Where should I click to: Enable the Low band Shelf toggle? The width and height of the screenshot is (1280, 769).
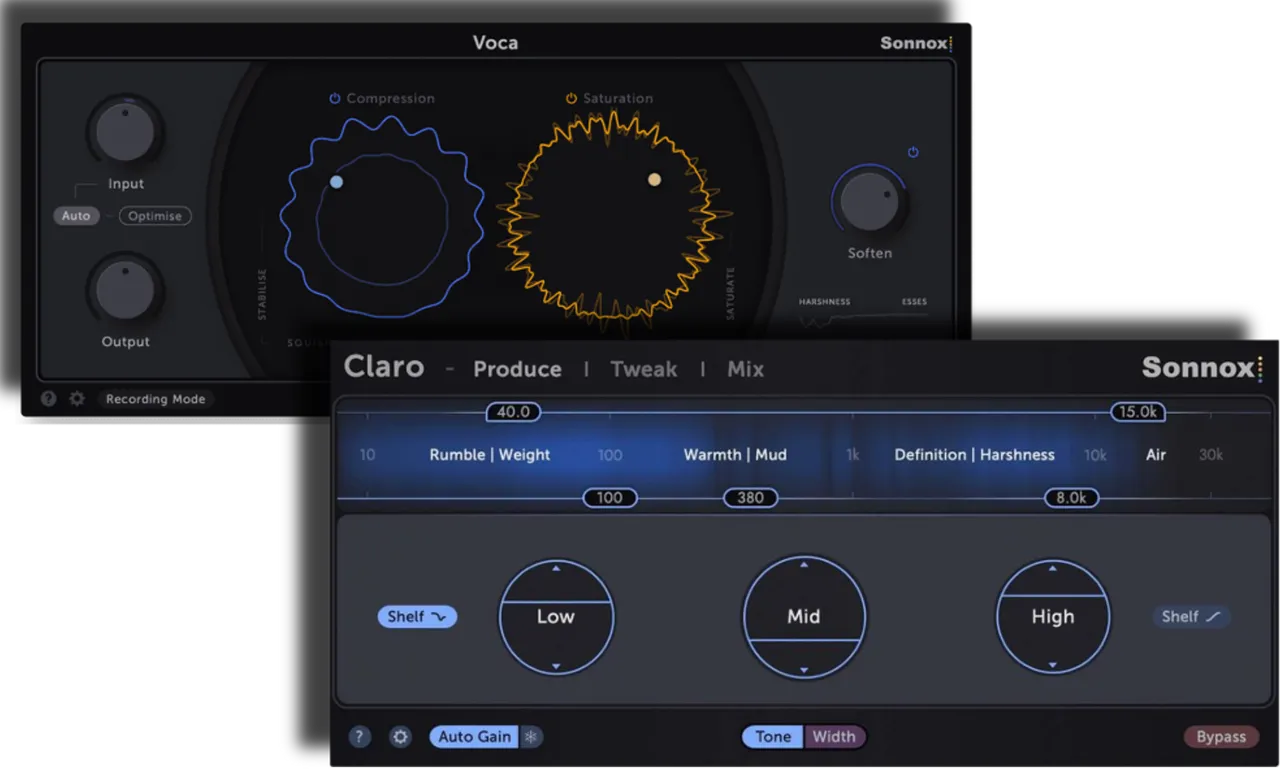(417, 617)
